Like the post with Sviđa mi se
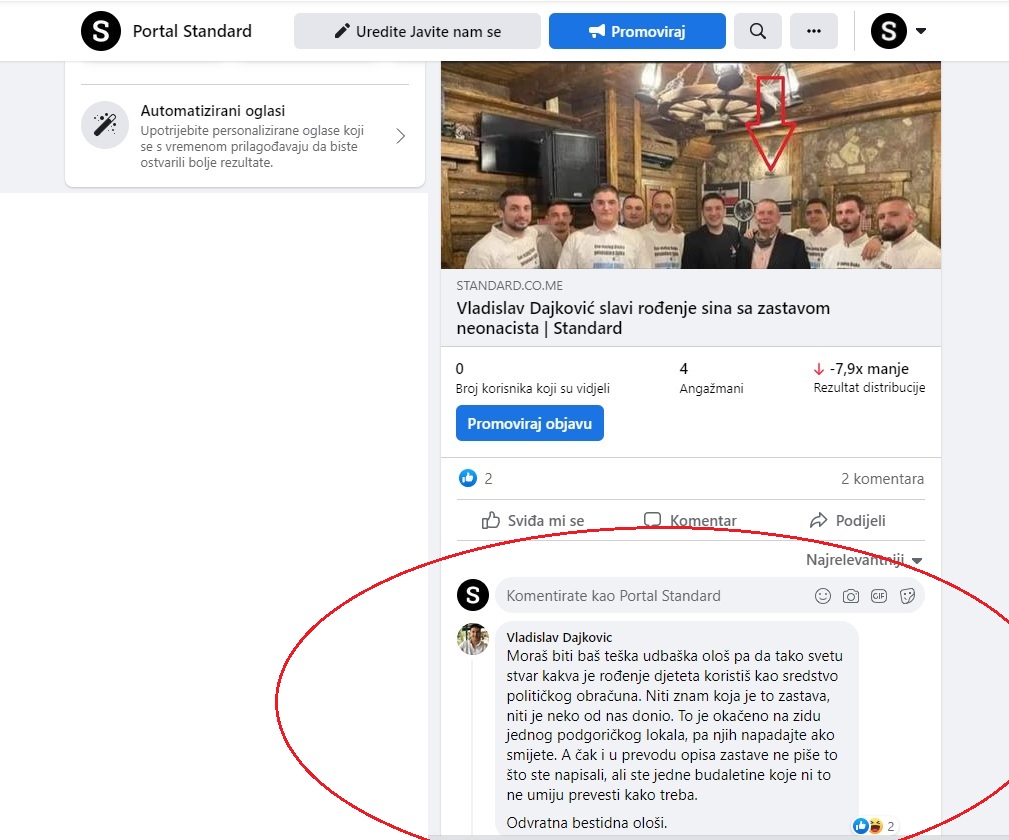The width and height of the screenshot is (1009, 840). point(533,520)
